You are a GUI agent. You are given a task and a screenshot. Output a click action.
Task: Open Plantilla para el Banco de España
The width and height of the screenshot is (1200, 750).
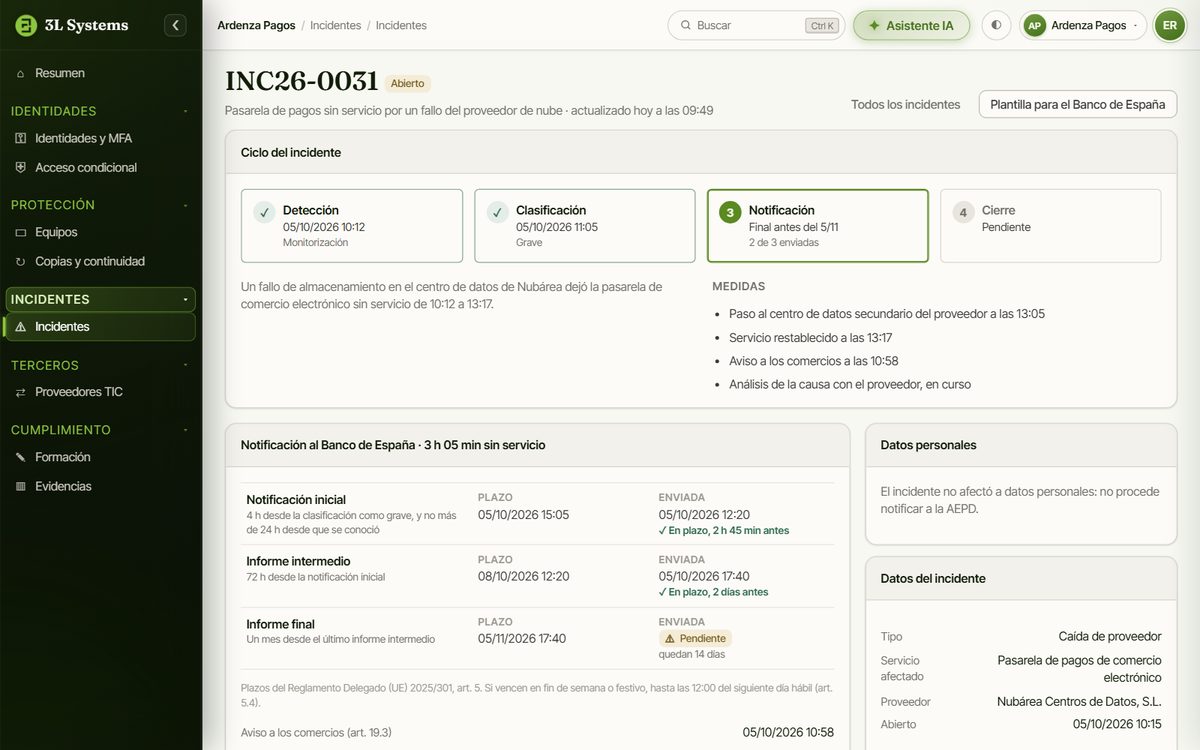click(x=1077, y=104)
